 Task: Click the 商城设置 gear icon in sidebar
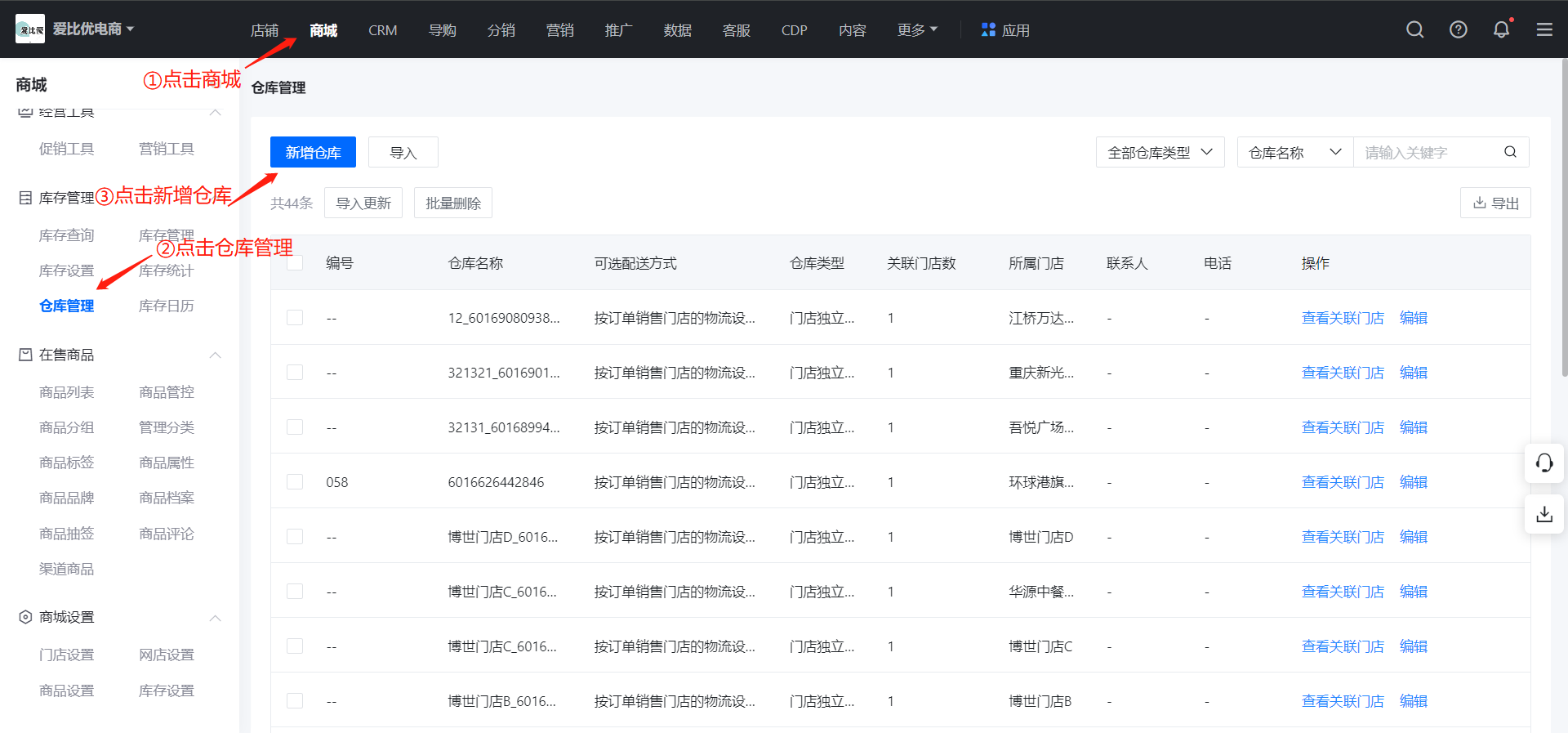[25, 617]
